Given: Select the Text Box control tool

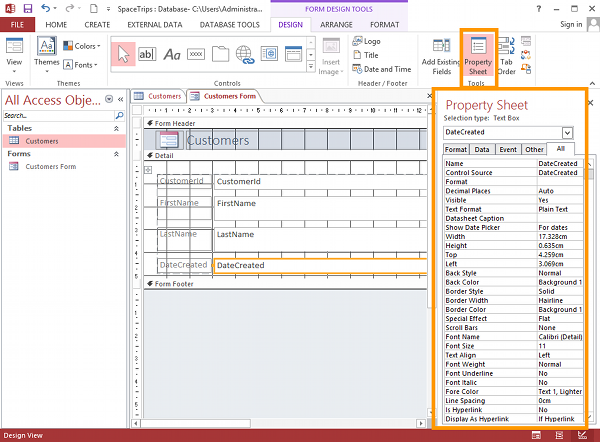Looking at the screenshot, I should [147, 54].
